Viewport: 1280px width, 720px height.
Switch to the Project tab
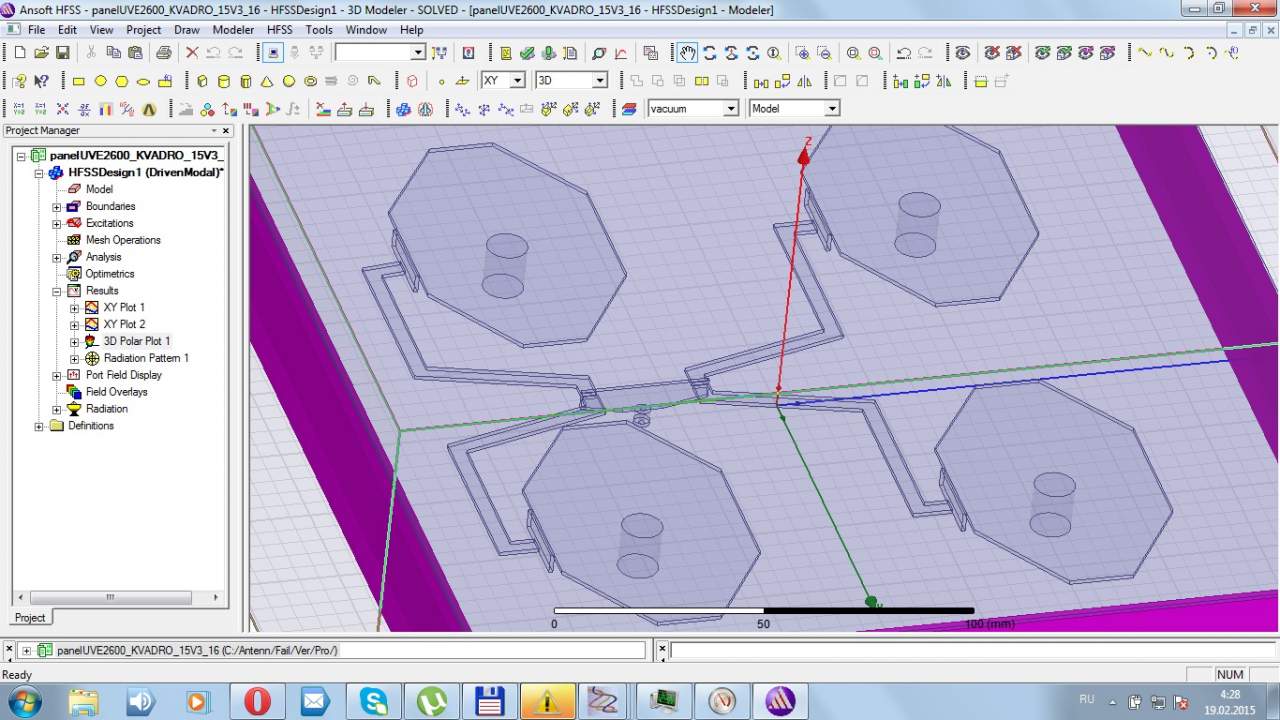[29, 617]
